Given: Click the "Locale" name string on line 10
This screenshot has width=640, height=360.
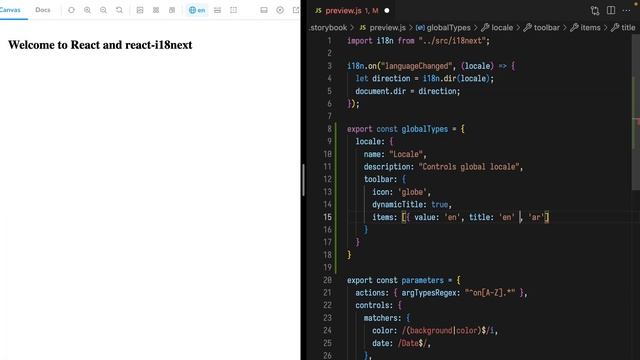Looking at the screenshot, I should point(406,154).
